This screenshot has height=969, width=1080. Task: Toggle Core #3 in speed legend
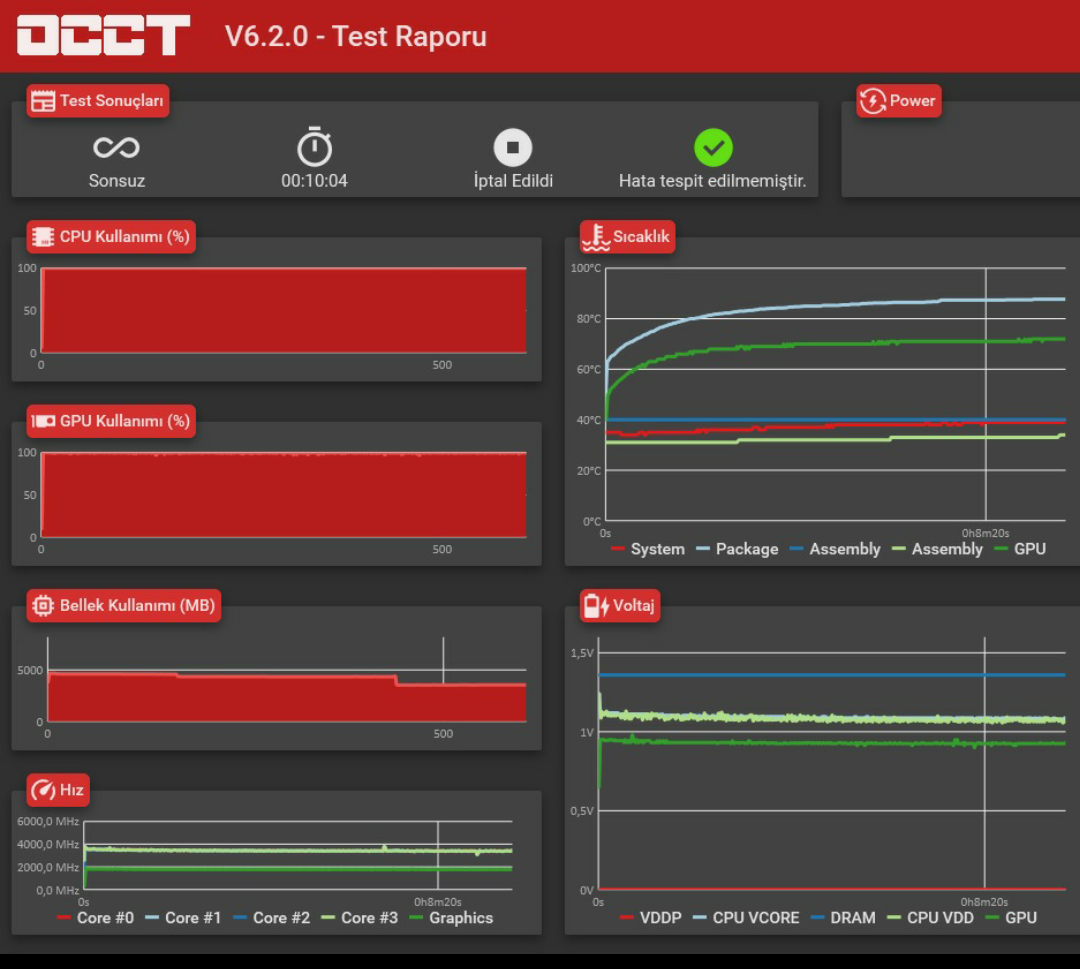pyautogui.click(x=360, y=917)
